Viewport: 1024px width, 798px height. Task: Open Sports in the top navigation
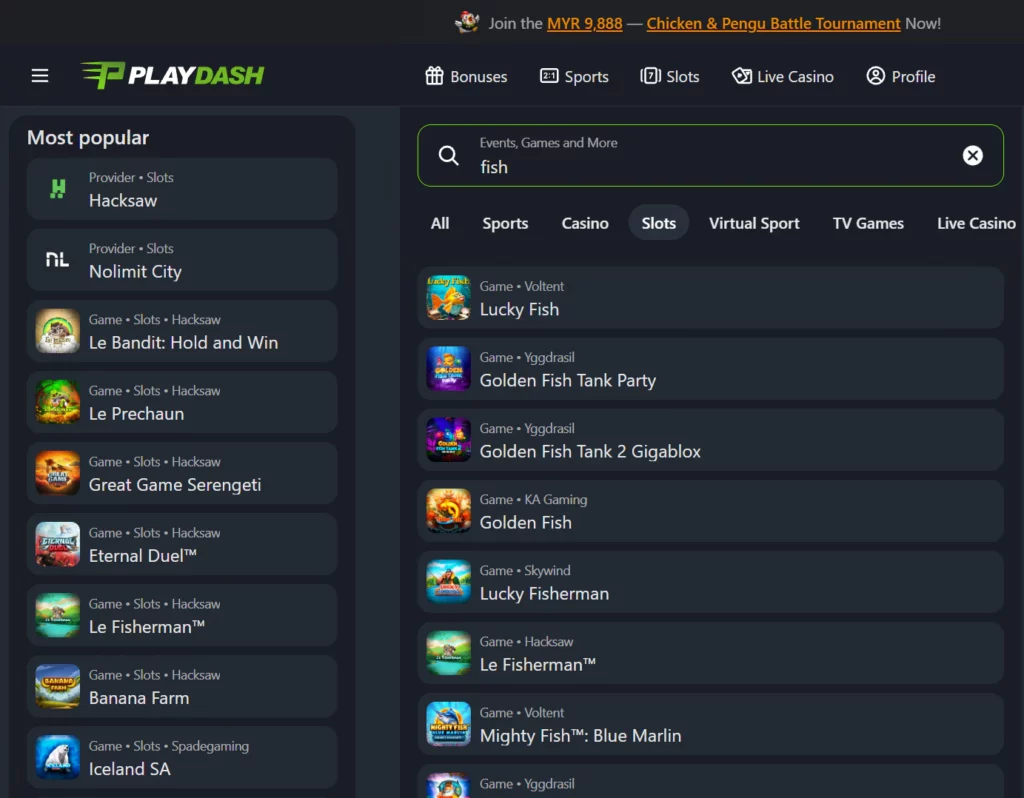click(575, 76)
